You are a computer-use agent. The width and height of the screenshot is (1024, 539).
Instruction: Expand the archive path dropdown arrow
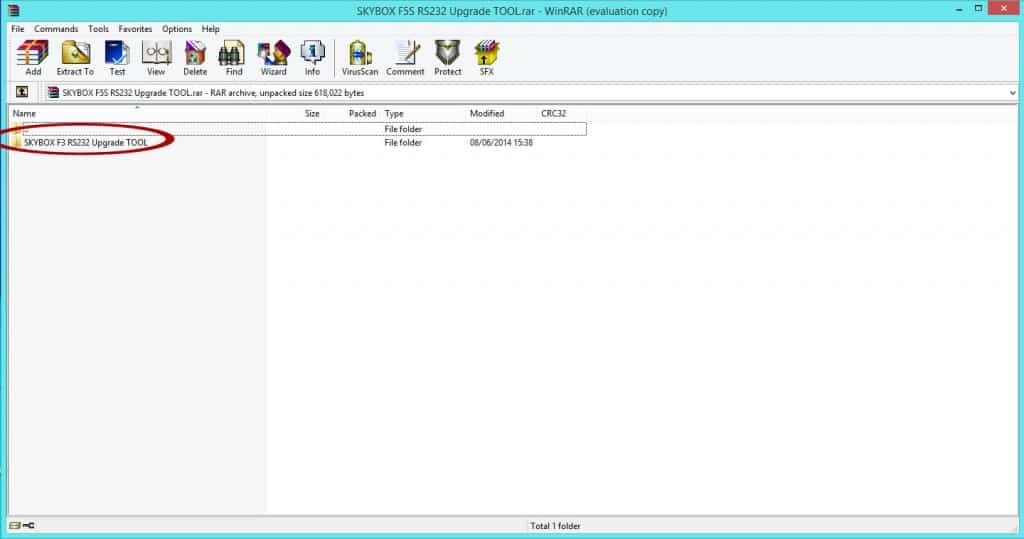click(1012, 93)
